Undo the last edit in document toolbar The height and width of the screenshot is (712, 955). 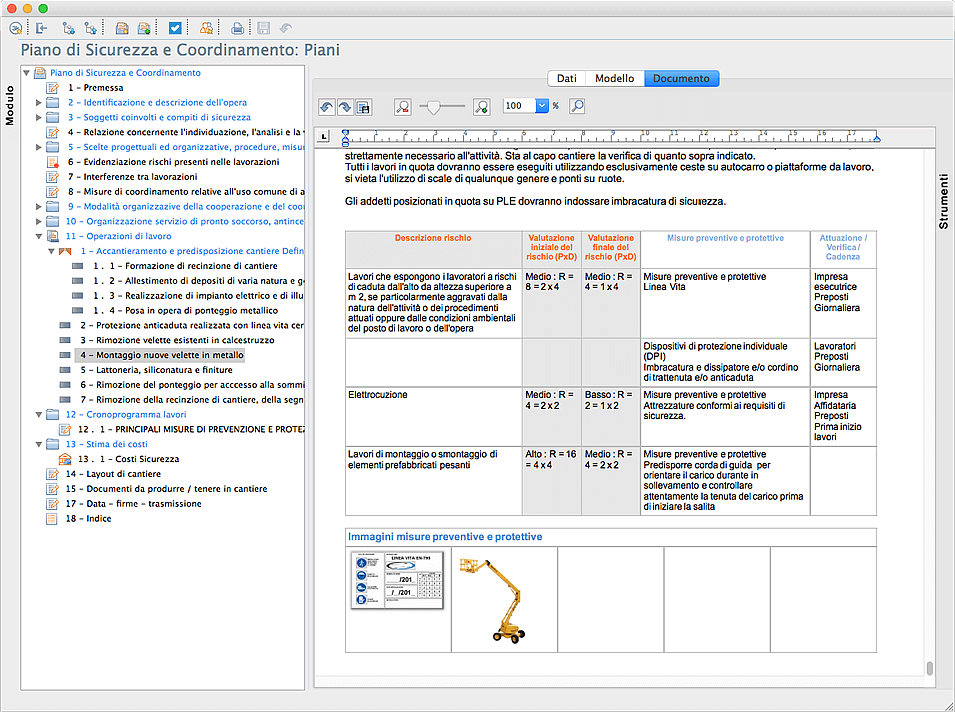point(326,107)
